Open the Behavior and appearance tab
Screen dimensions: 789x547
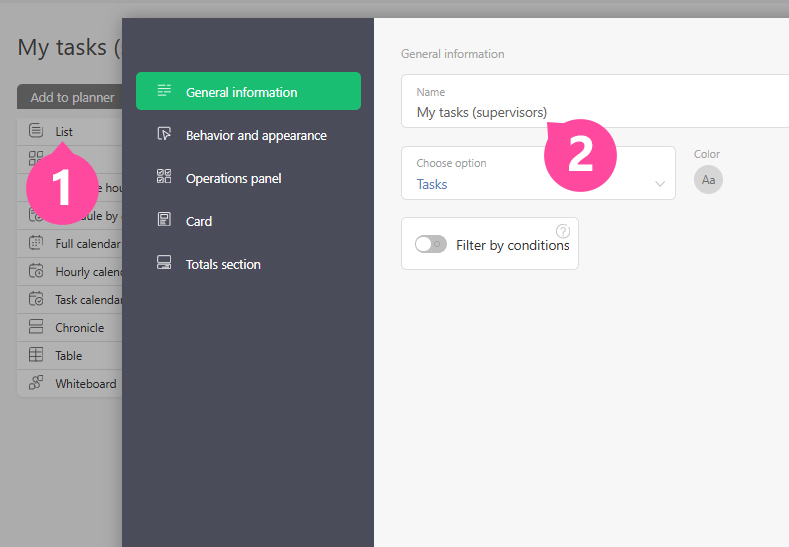(x=256, y=135)
